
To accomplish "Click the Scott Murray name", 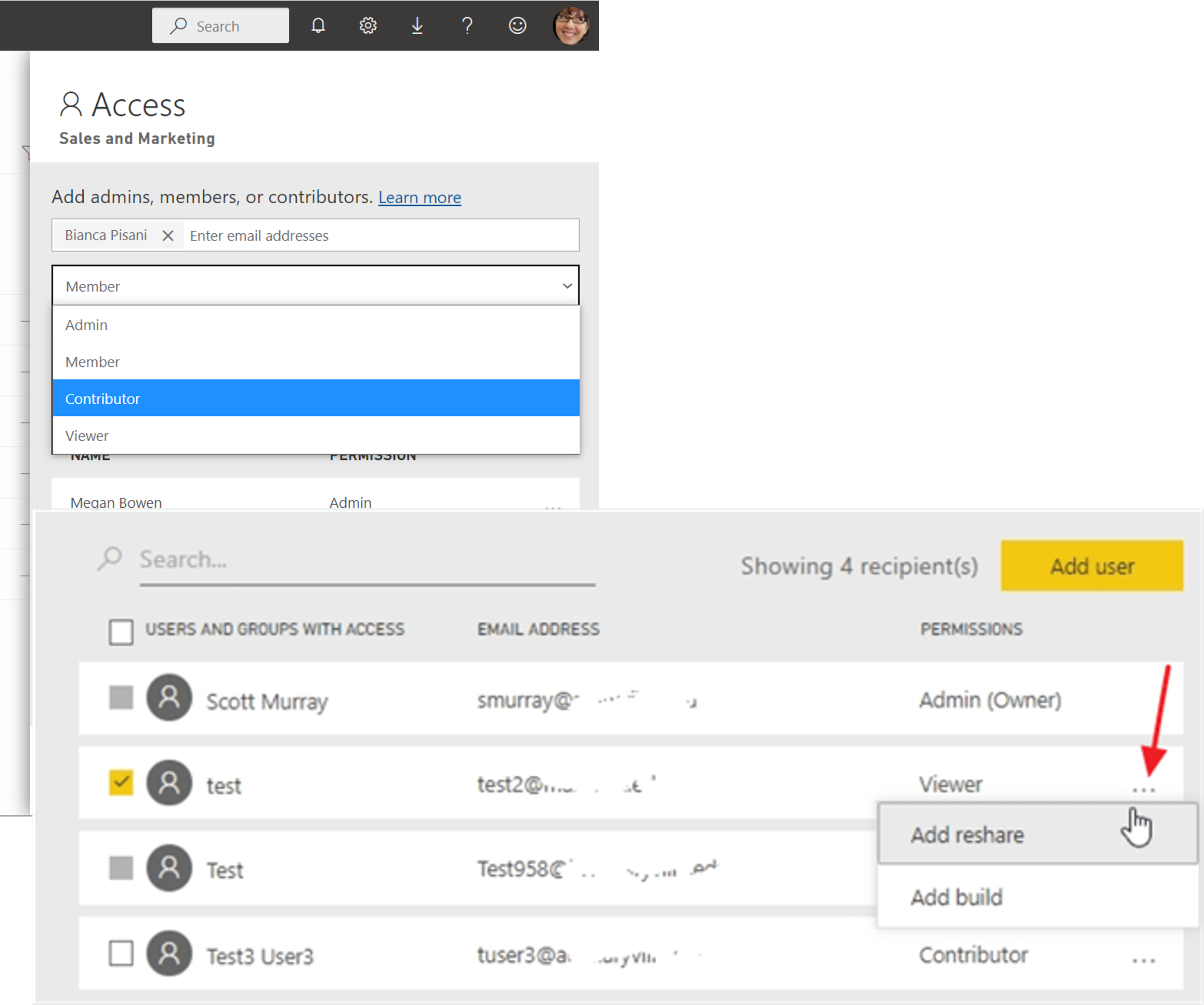I will tap(267, 702).
